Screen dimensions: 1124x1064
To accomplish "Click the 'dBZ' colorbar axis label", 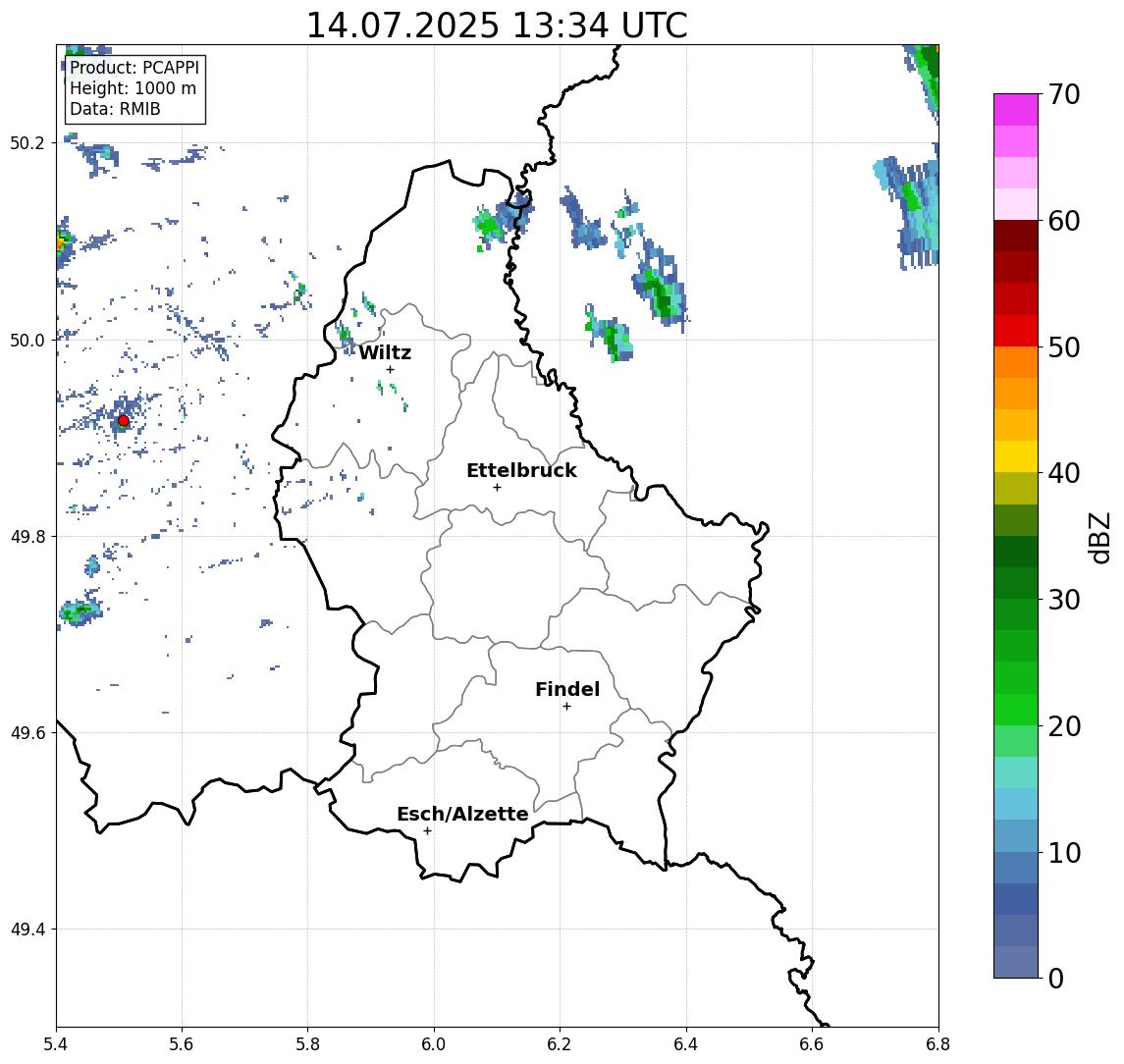I will point(1098,537).
